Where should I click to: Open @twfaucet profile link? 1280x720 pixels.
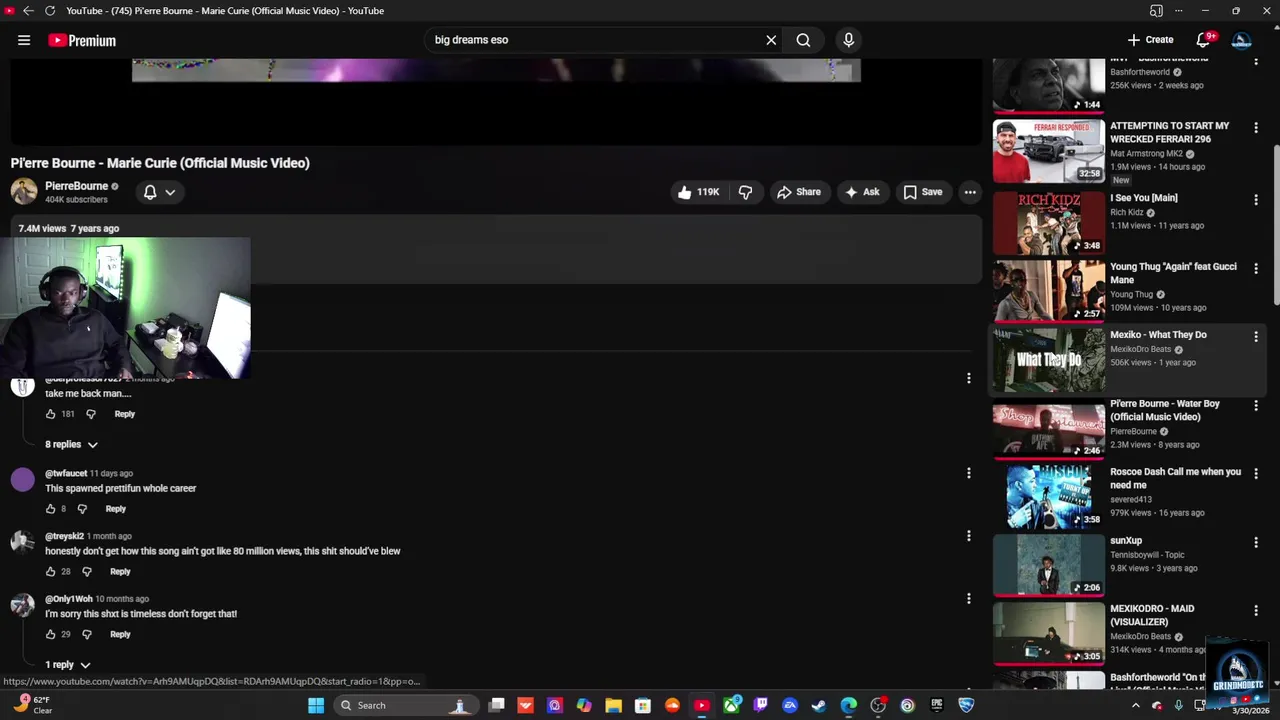point(66,473)
